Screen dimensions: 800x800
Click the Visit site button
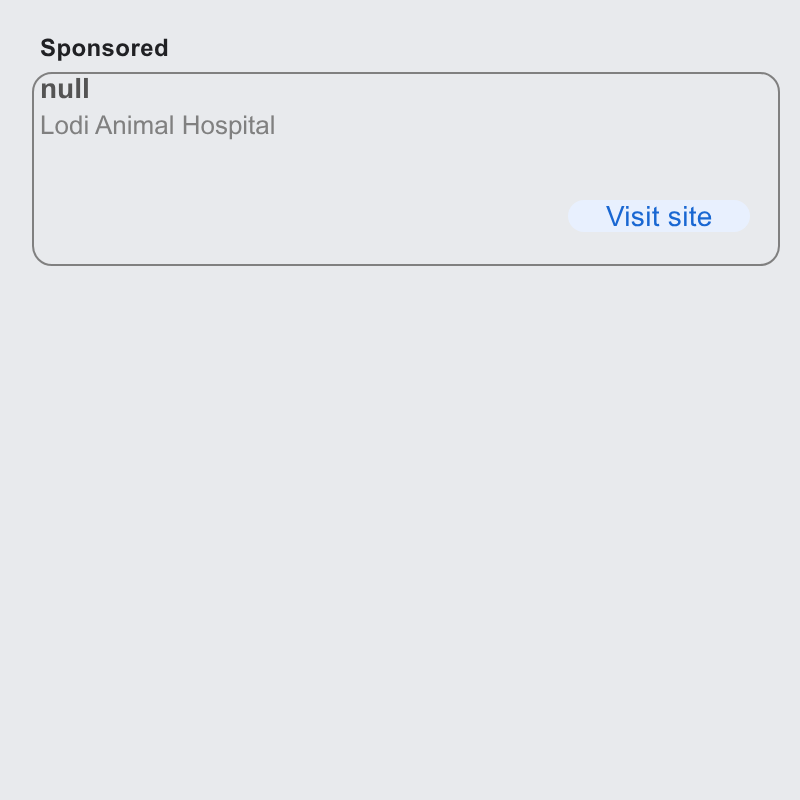click(x=659, y=216)
